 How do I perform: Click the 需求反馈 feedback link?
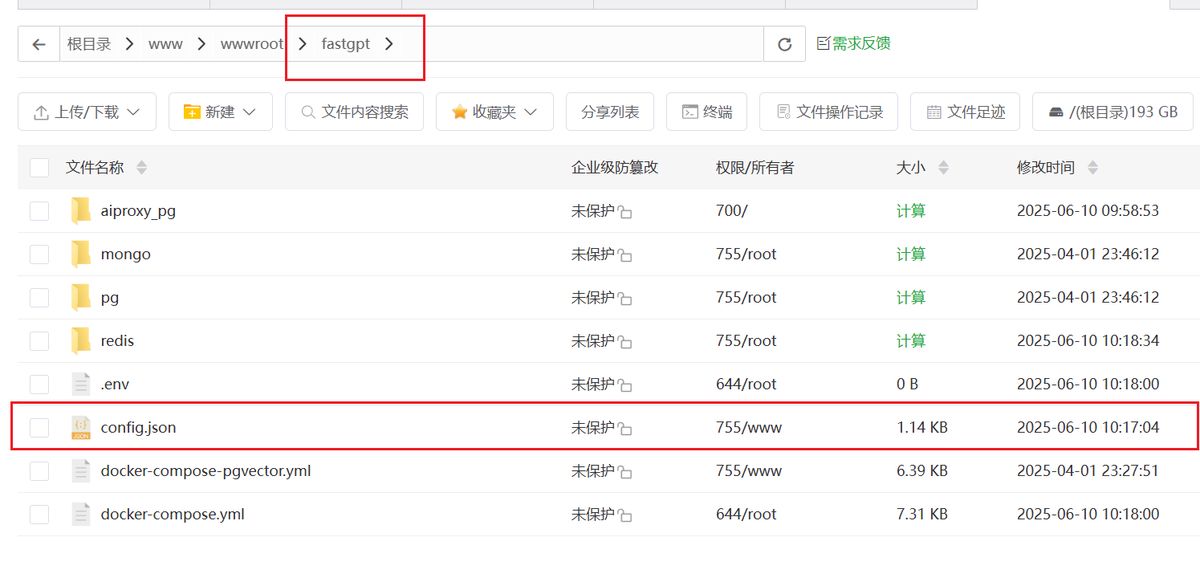coord(853,43)
